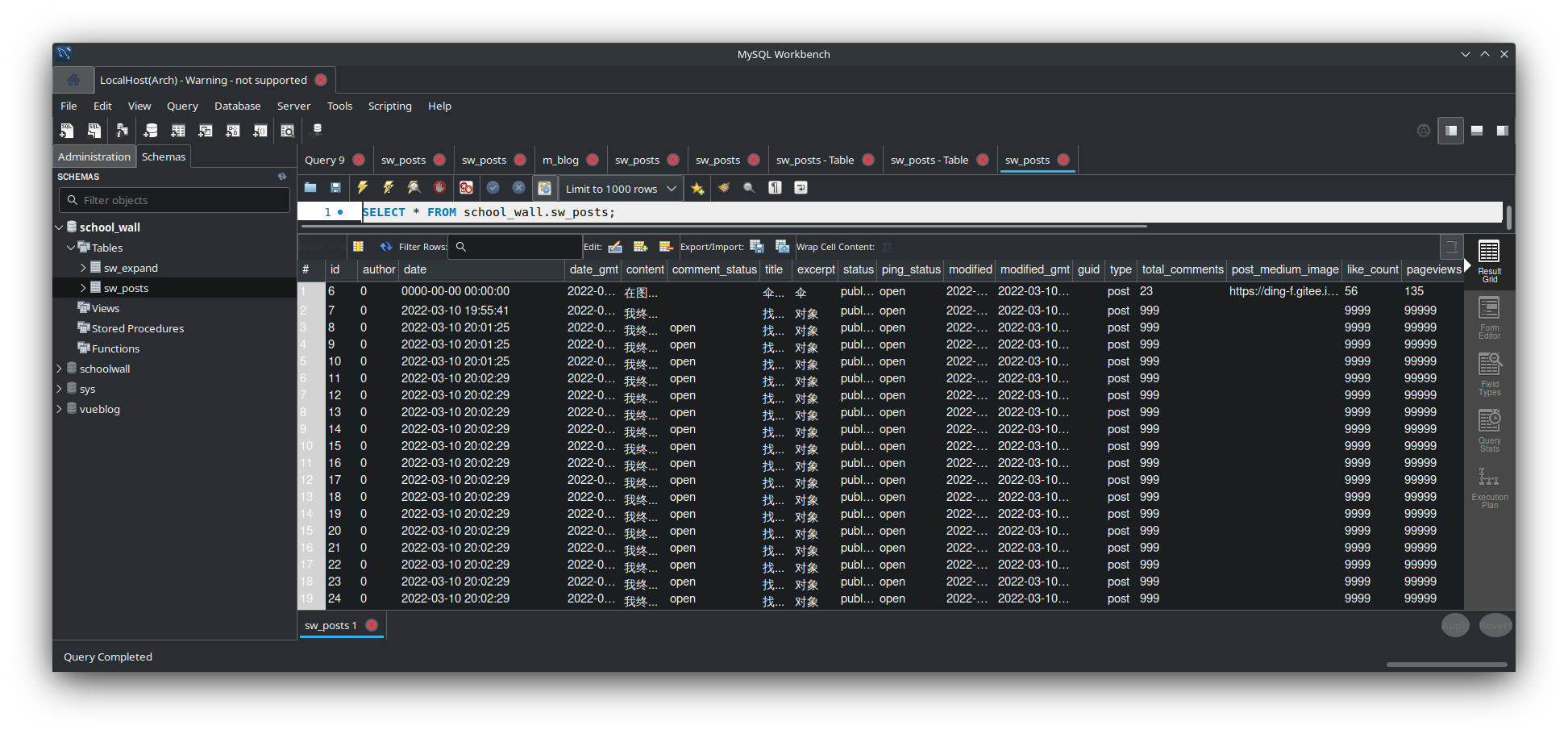
Task: Collapse the school_wall schema
Action: pyautogui.click(x=59, y=227)
